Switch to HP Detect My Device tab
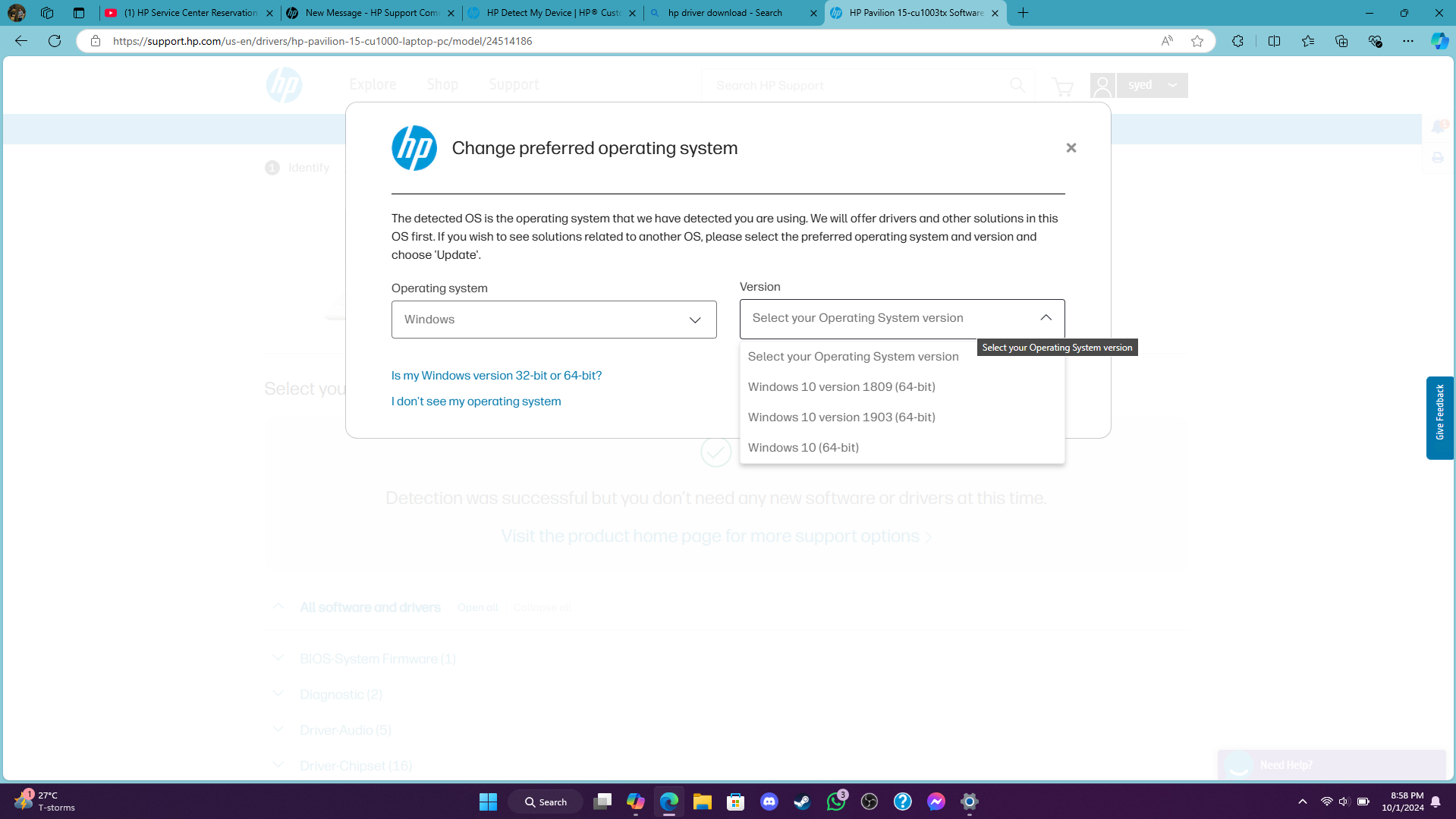The height and width of the screenshot is (819, 1456). 552,13
